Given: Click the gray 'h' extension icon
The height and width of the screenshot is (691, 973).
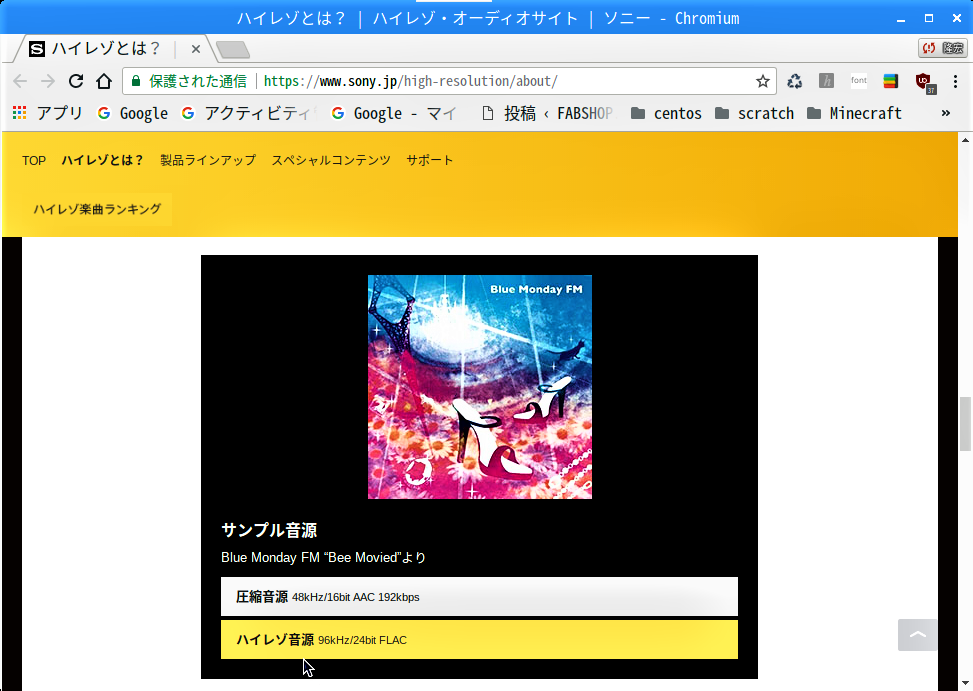Looking at the screenshot, I should tap(826, 81).
